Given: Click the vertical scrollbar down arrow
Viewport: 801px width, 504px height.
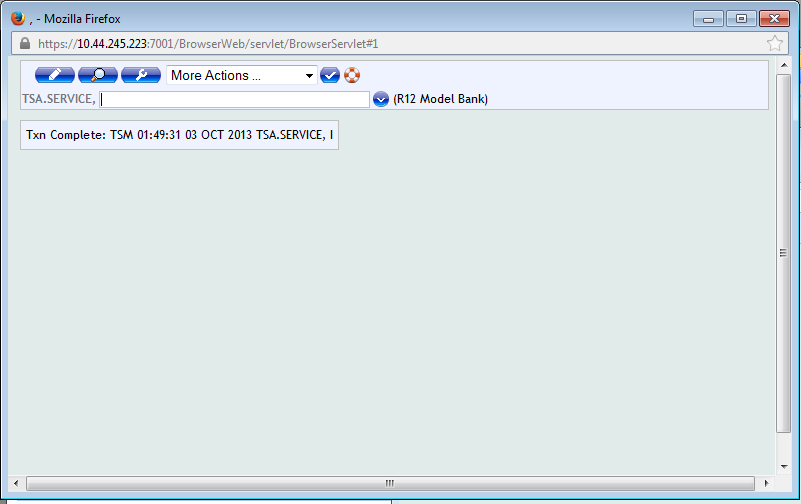Looking at the screenshot, I should pyautogui.click(x=784, y=466).
